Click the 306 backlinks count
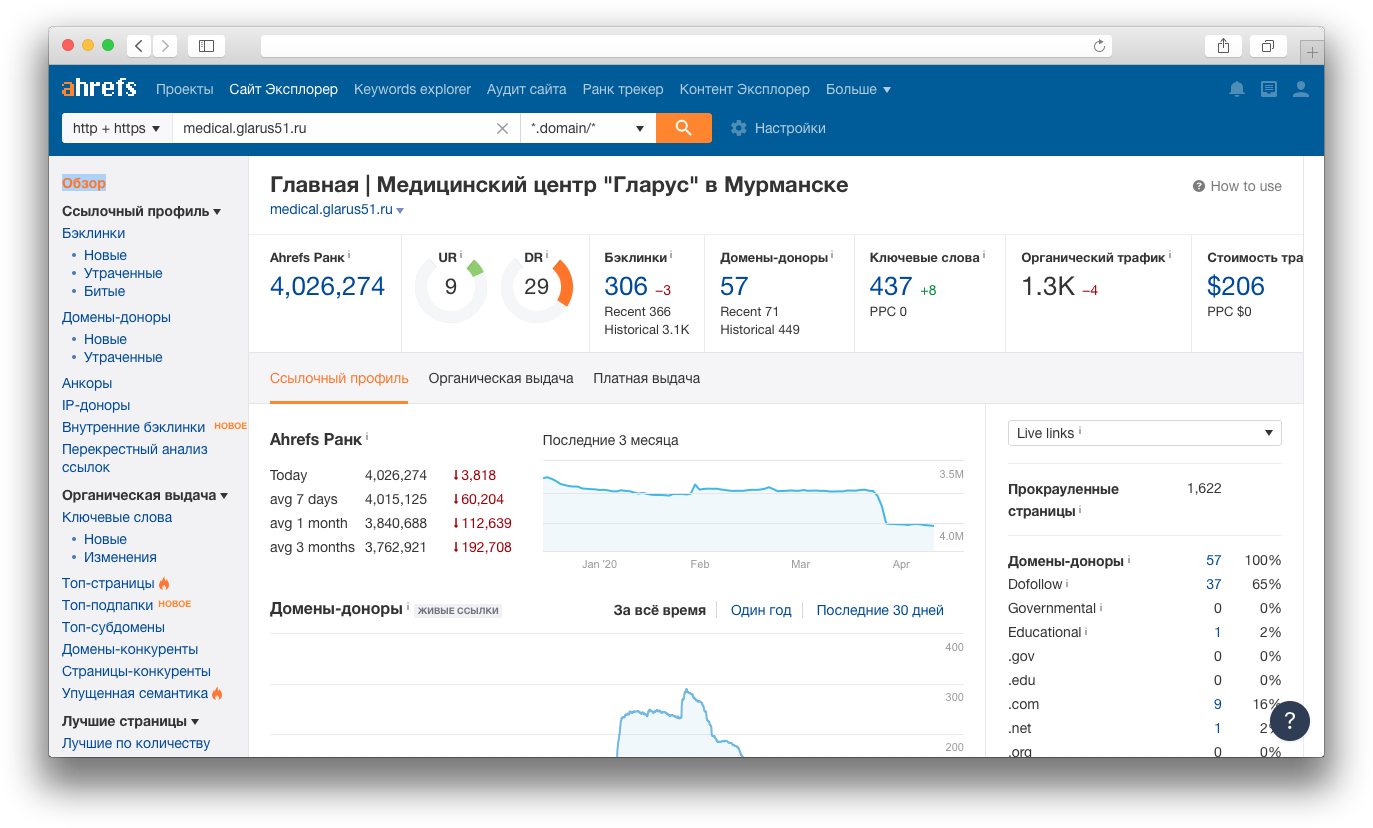The height and width of the screenshot is (828, 1373). (626, 286)
